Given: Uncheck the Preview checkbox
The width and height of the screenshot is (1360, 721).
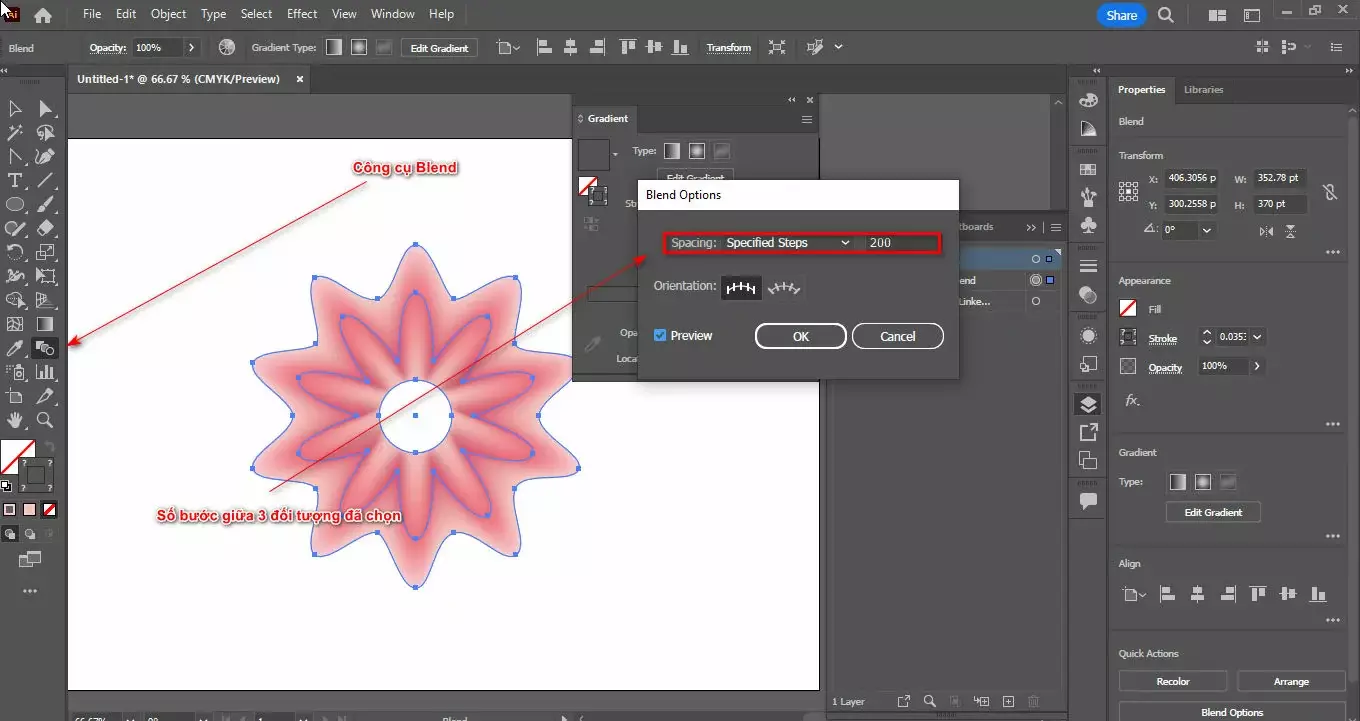Looking at the screenshot, I should click(660, 336).
